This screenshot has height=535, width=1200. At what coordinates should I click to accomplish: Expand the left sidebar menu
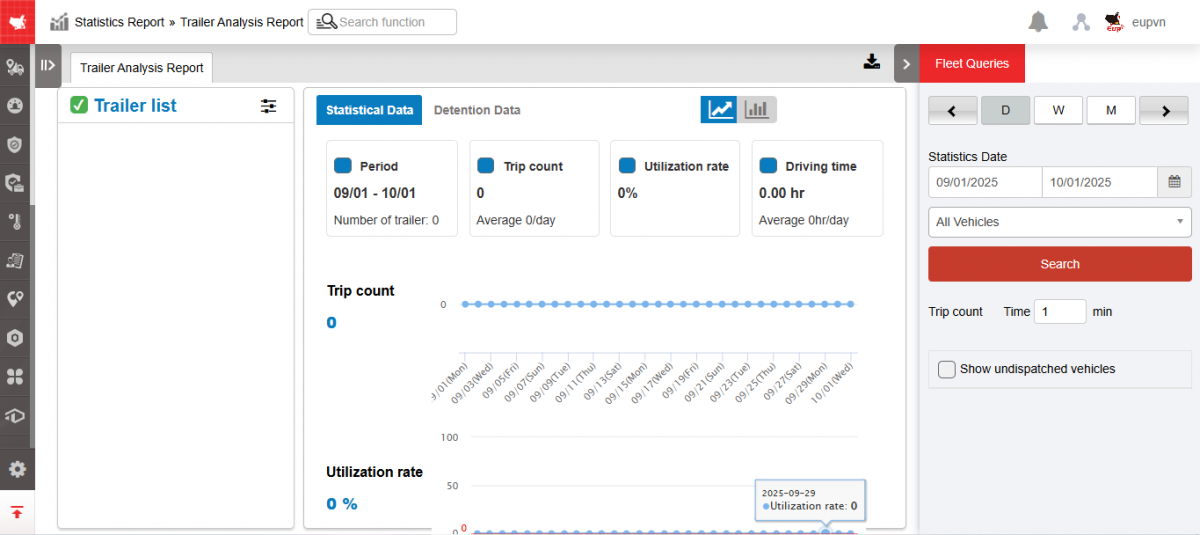[47, 66]
